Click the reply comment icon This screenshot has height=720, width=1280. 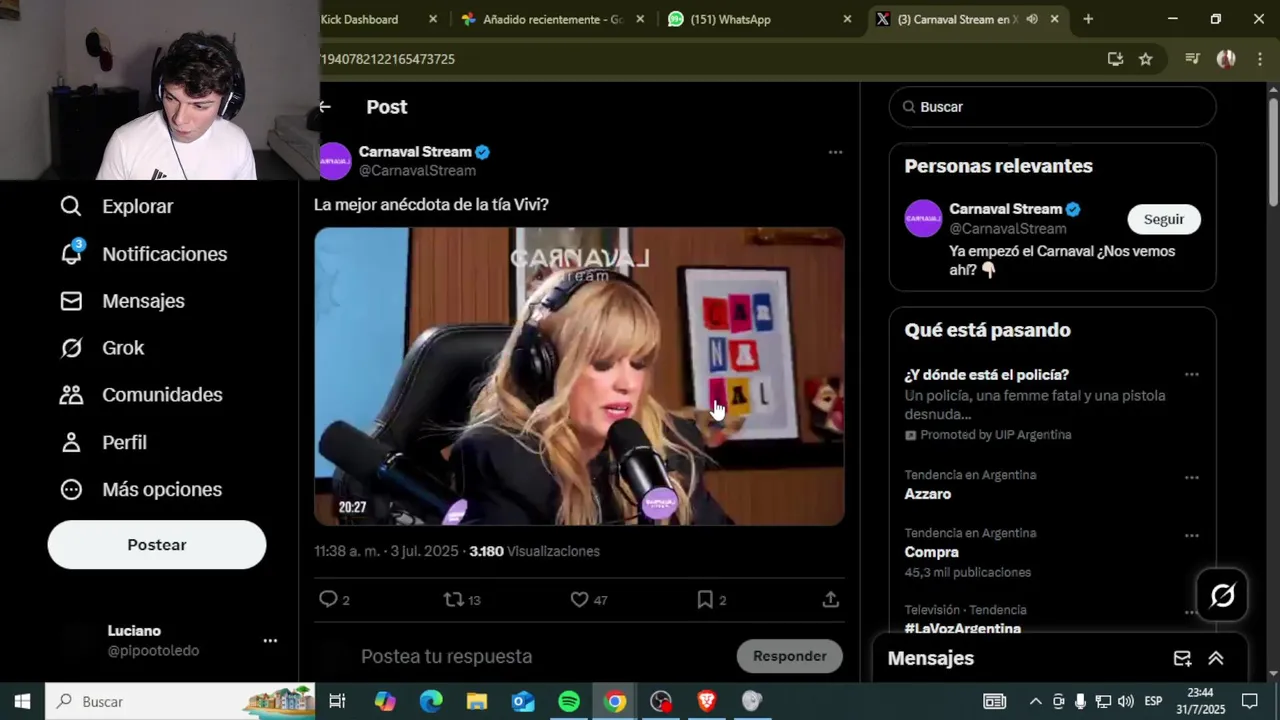328,599
